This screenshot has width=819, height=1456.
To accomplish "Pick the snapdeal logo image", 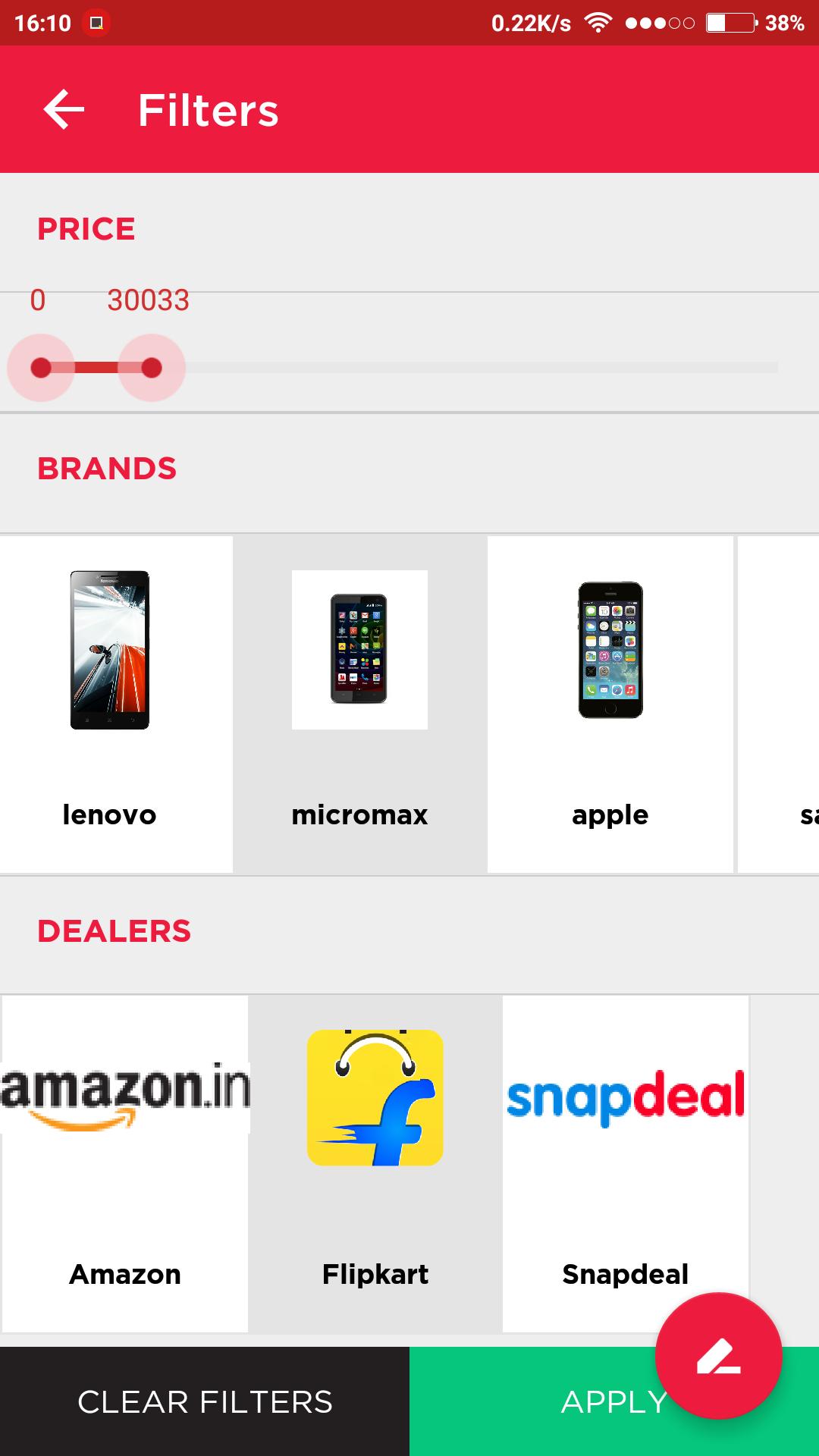I will coord(626,1097).
